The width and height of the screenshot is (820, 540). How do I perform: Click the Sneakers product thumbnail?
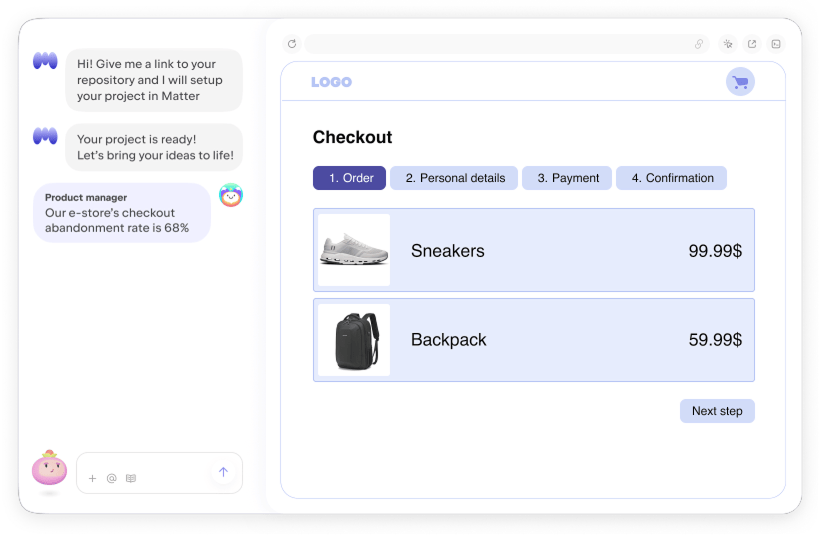point(354,250)
